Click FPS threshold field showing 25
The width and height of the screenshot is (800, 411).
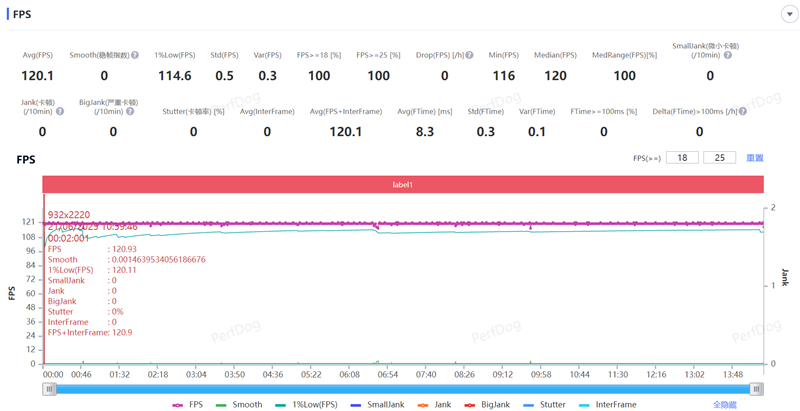point(719,158)
